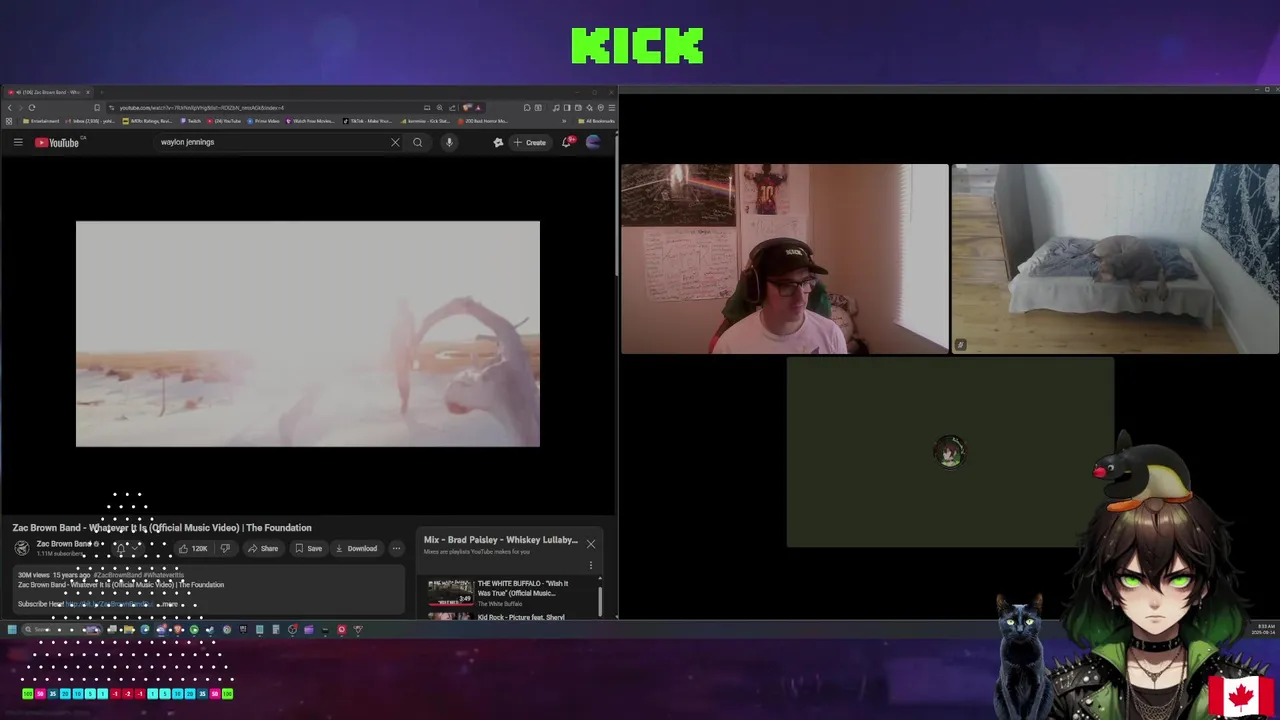1280x720 pixels.
Task: Open more actions ellipsis beside Download
Action: coord(396,548)
